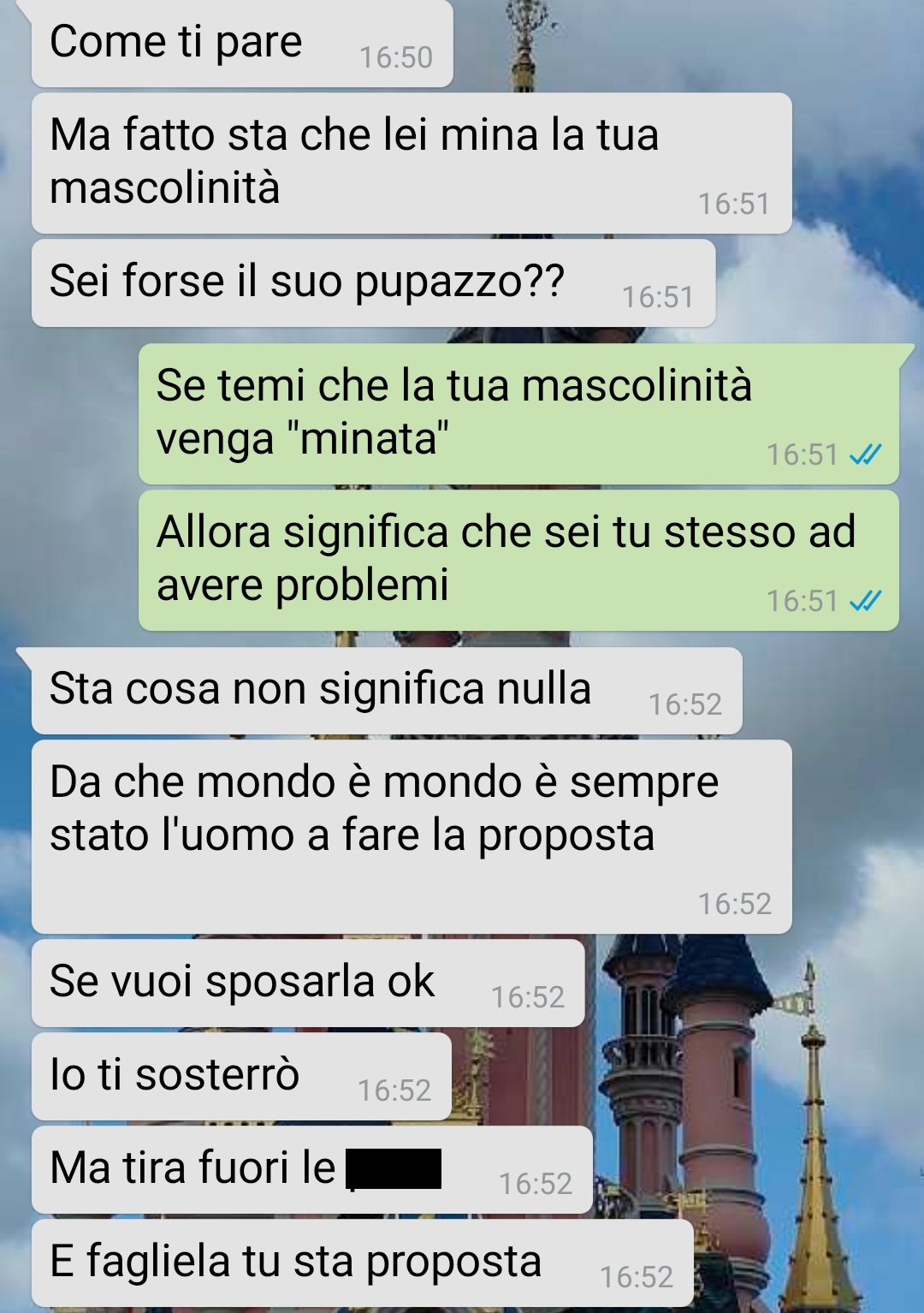Click the black censored word box
The image size is (924, 1313).
click(x=394, y=1168)
